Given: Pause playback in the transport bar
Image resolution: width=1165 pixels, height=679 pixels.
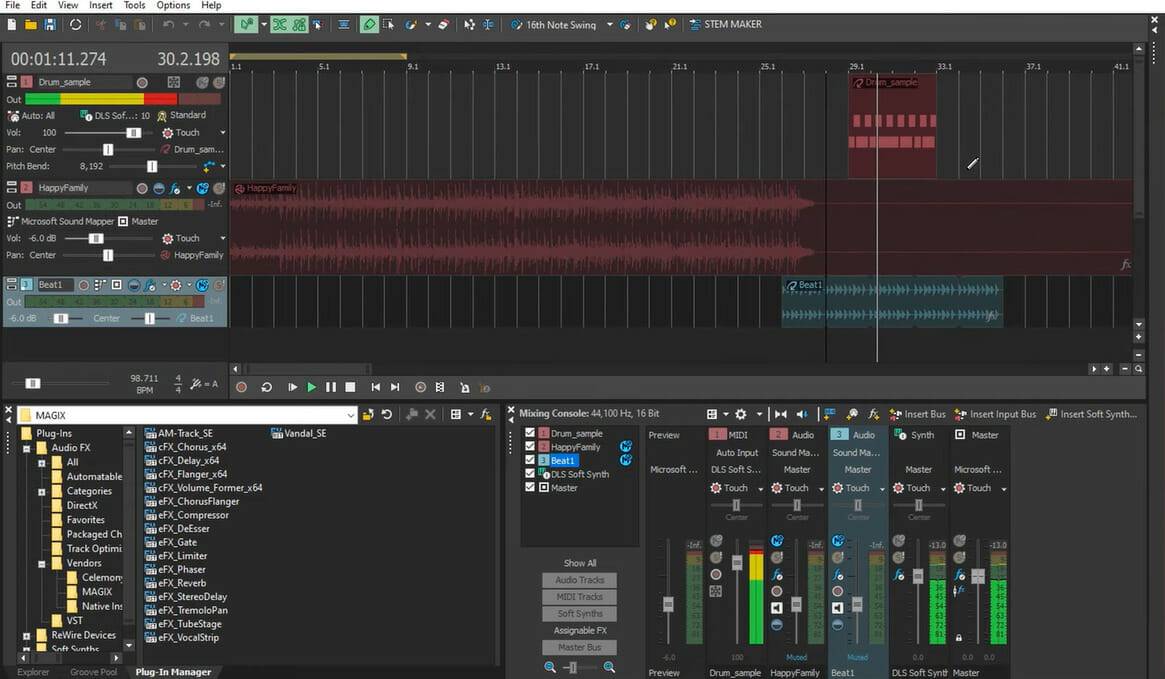Looking at the screenshot, I should click(331, 387).
